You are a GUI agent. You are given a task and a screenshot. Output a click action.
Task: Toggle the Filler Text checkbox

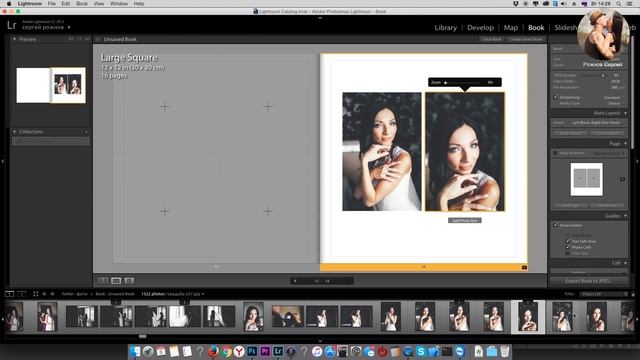tap(567, 253)
